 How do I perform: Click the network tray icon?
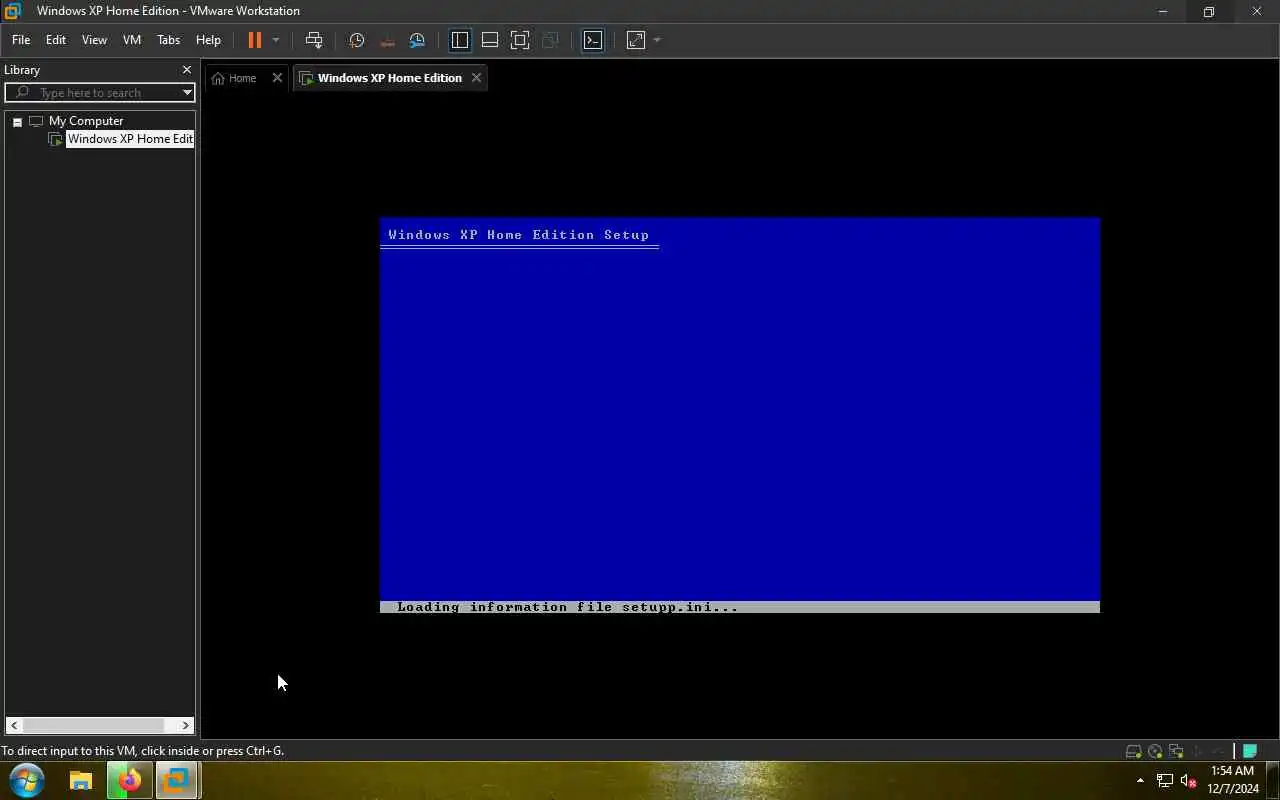point(1165,780)
